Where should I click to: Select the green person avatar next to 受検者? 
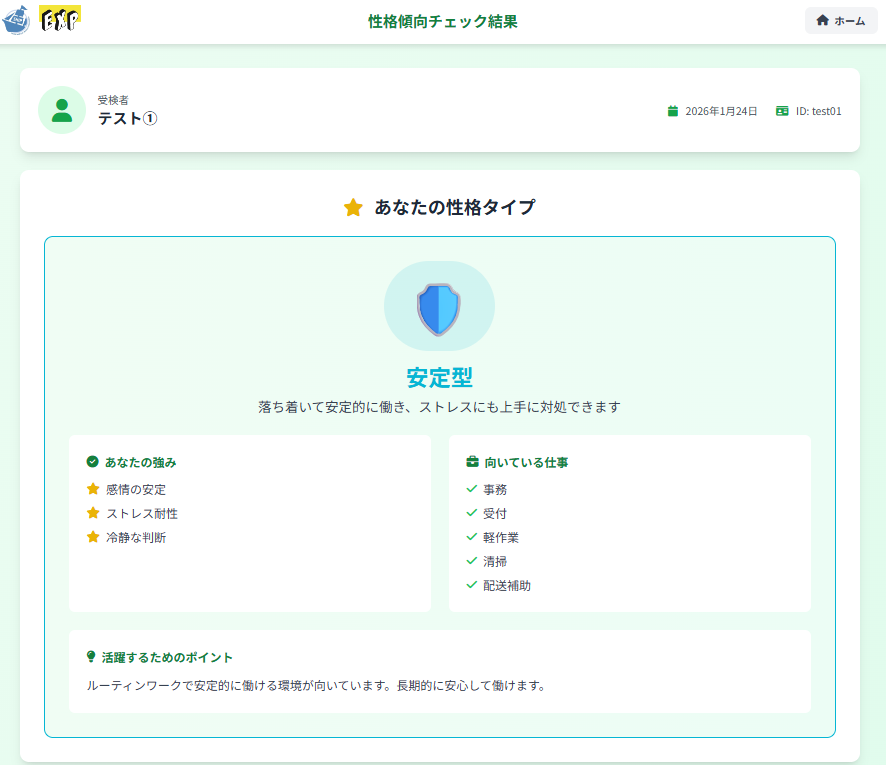tap(61, 110)
